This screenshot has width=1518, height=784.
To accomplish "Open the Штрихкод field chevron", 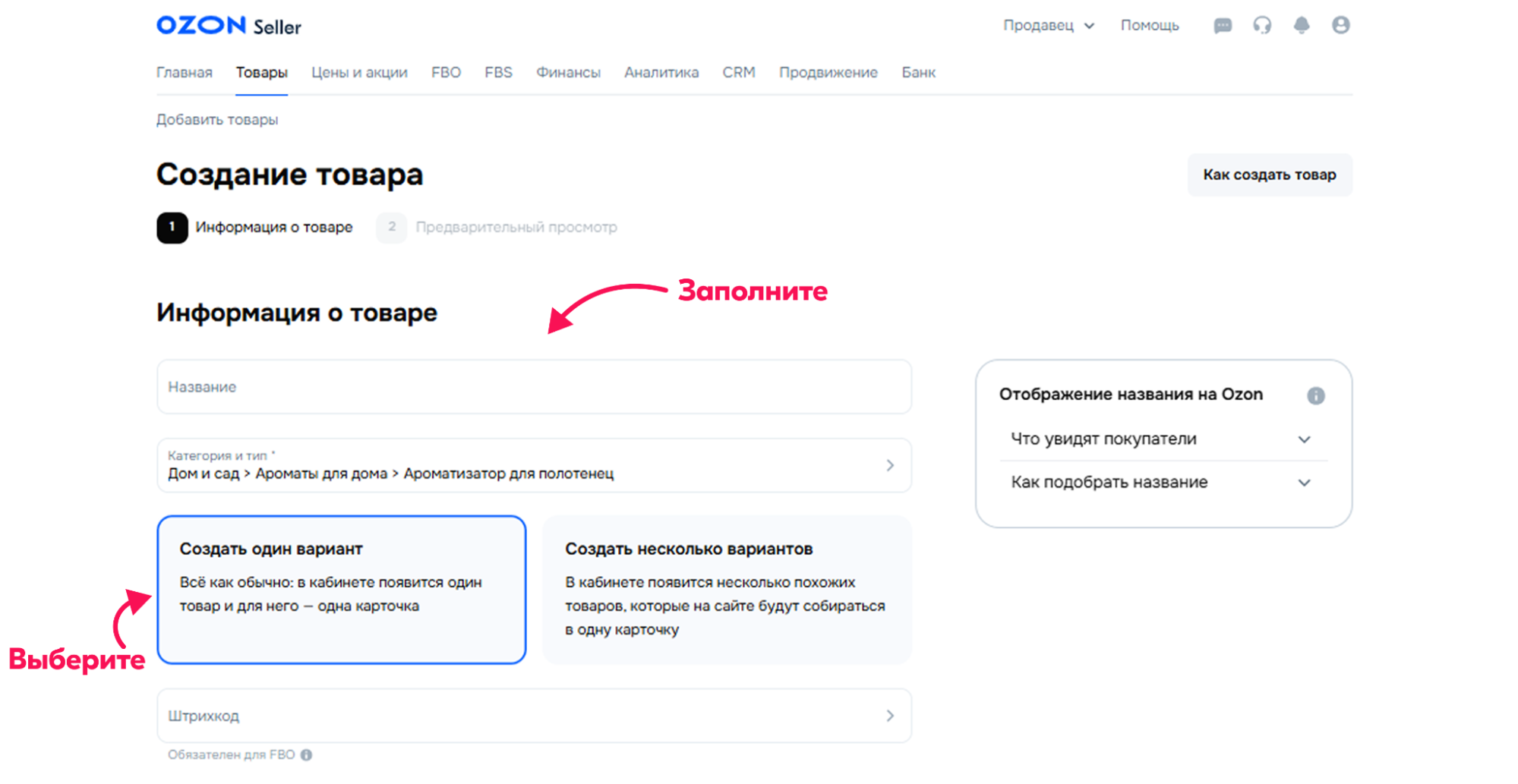I will pyautogui.click(x=890, y=716).
